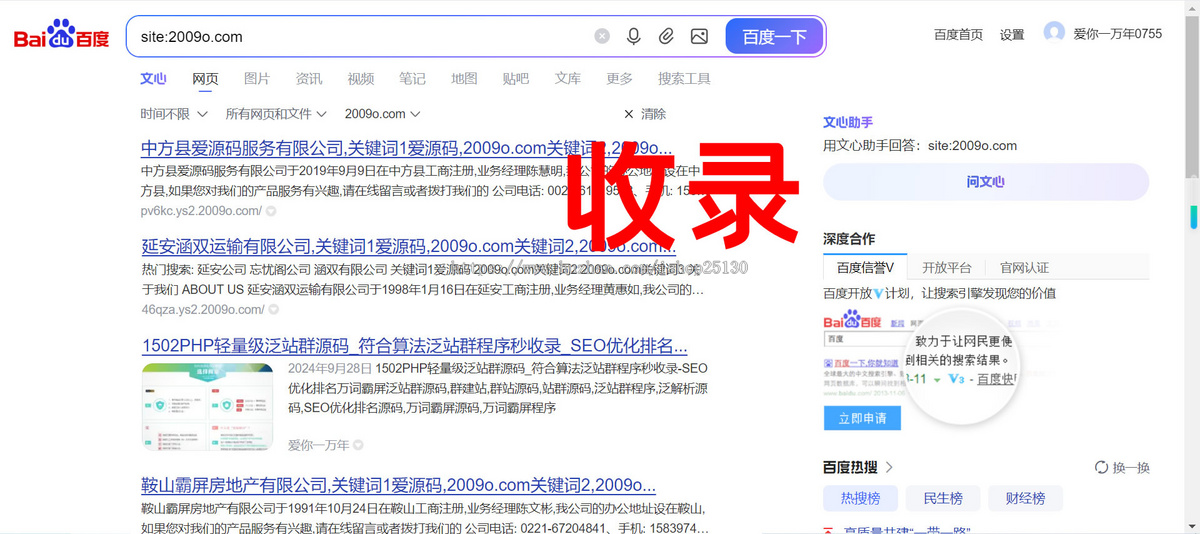1200x534 pixels.
Task: Click the Baidu logo
Action: [61, 36]
